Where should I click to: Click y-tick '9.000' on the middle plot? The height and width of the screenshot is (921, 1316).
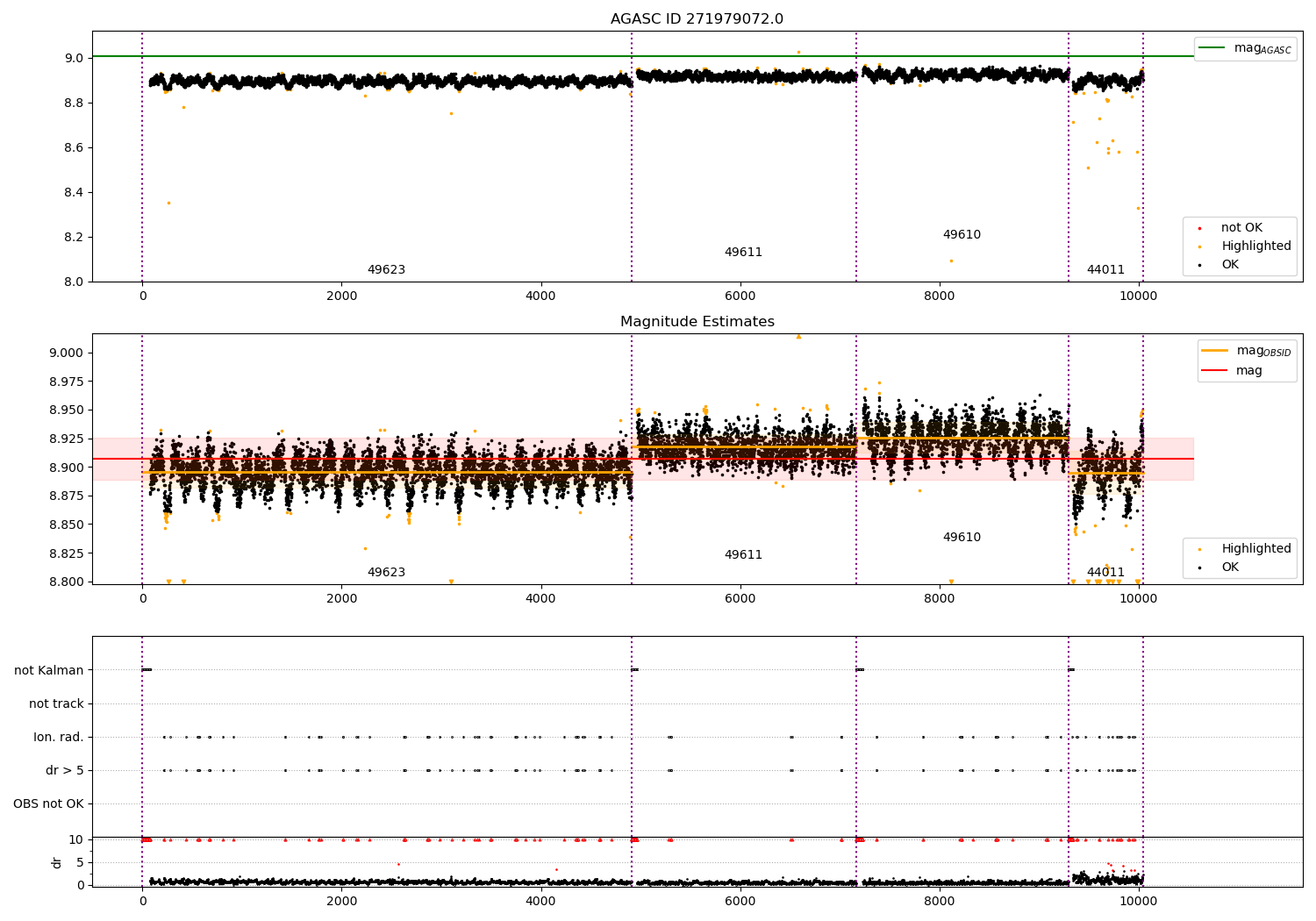[67, 353]
